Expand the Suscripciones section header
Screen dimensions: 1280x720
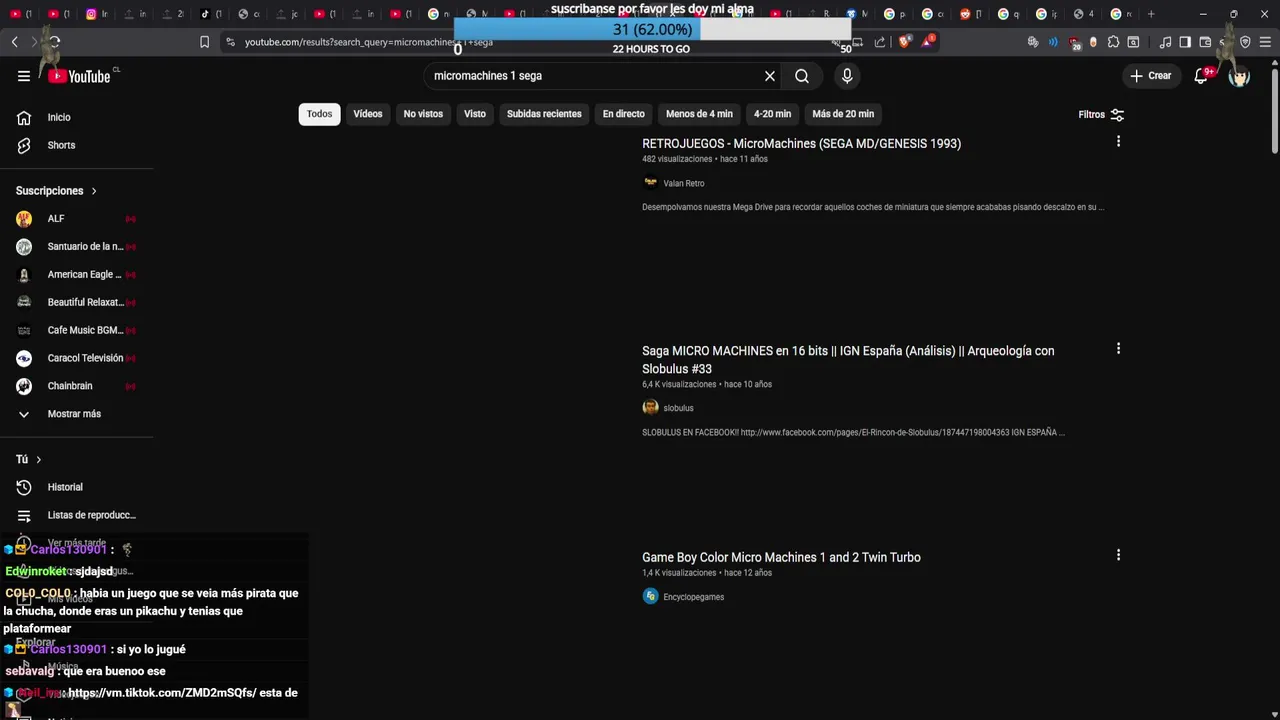[57, 191]
